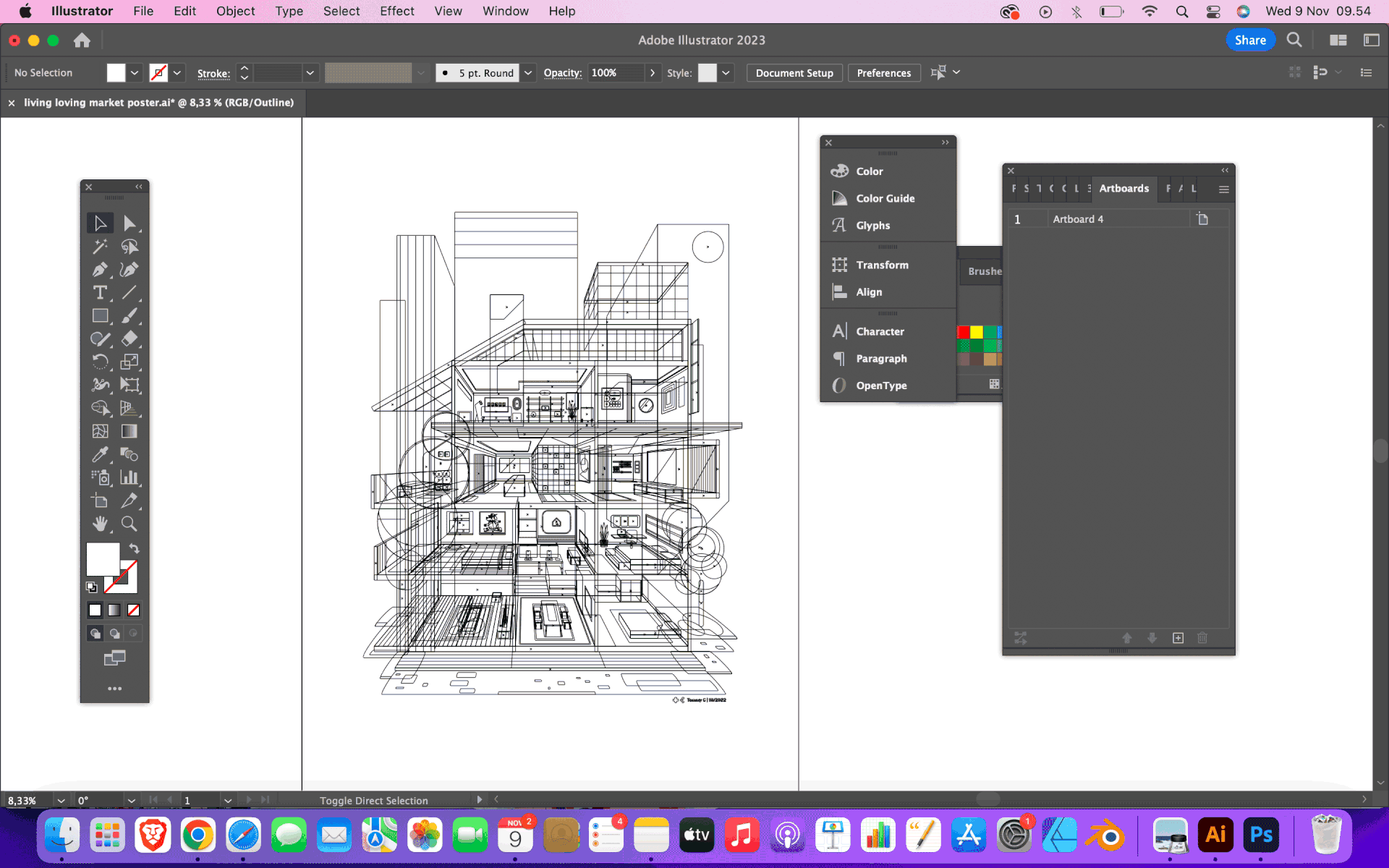The height and width of the screenshot is (868, 1389).
Task: Select the Direct Selection tool
Action: [129, 224]
